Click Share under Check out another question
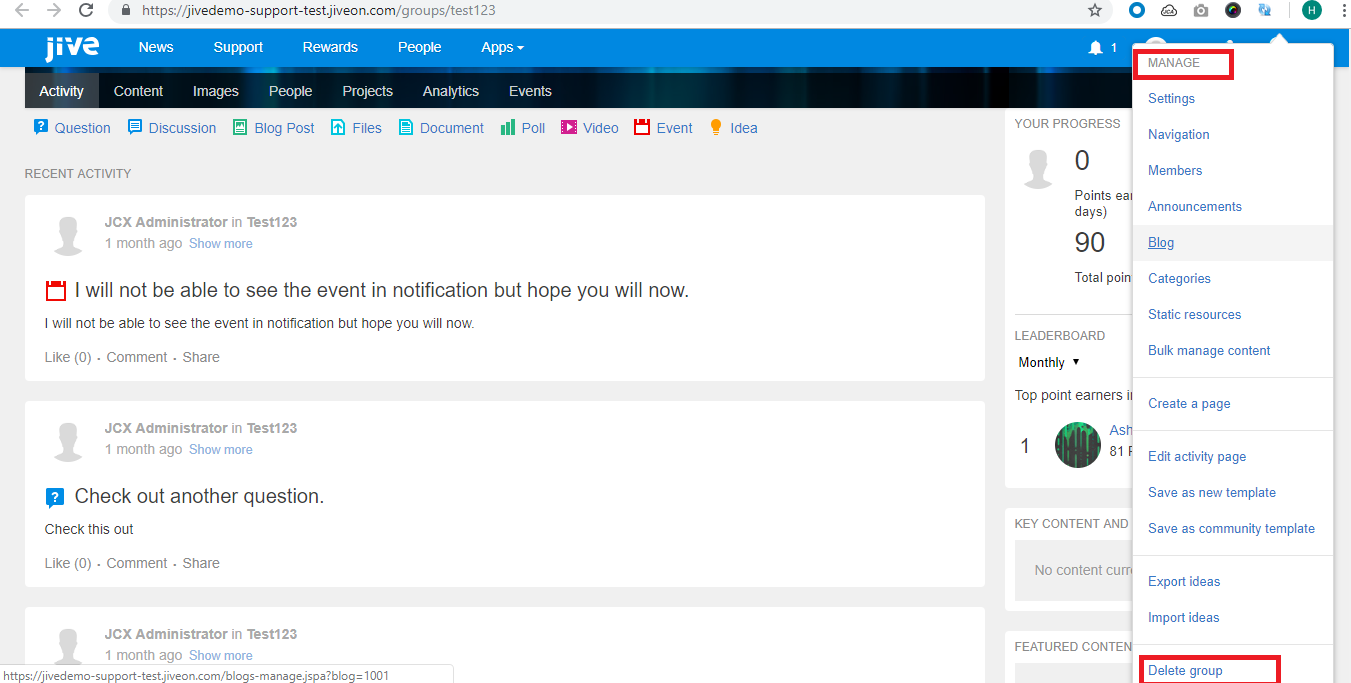 [x=201, y=563]
